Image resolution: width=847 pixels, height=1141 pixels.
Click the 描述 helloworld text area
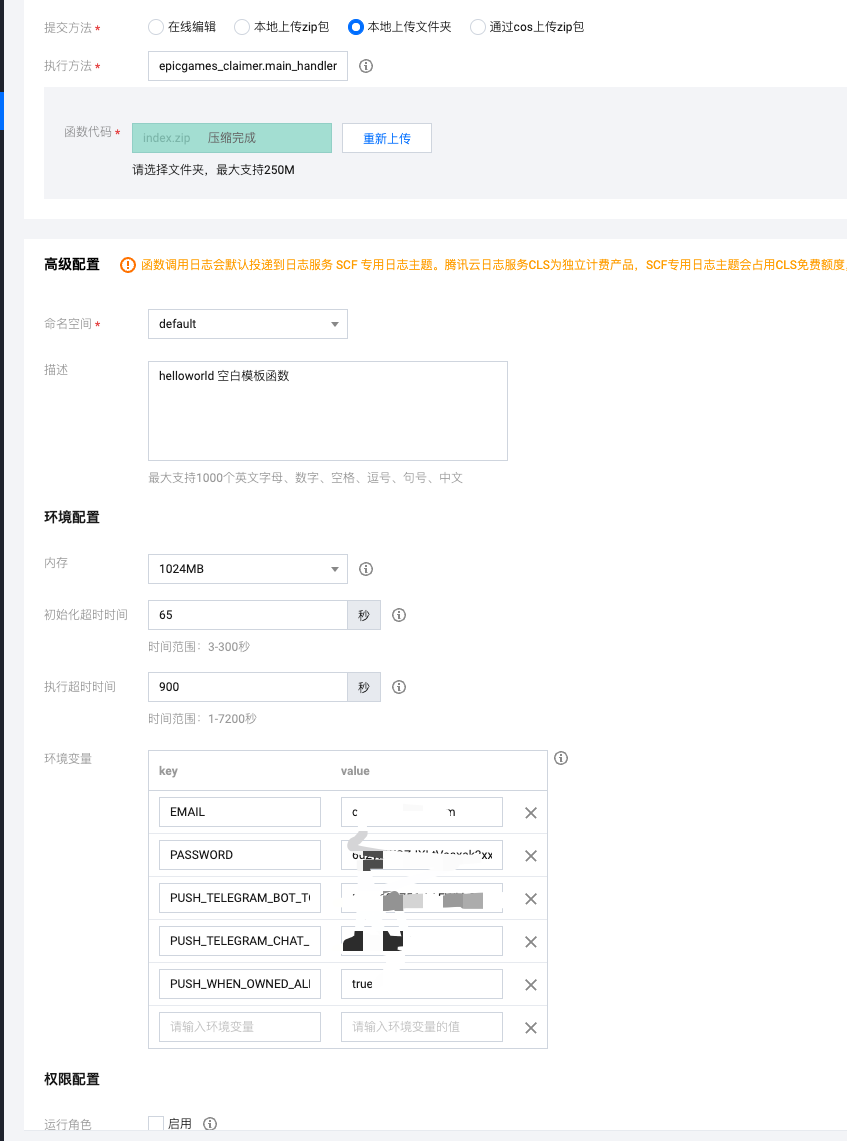(x=327, y=410)
